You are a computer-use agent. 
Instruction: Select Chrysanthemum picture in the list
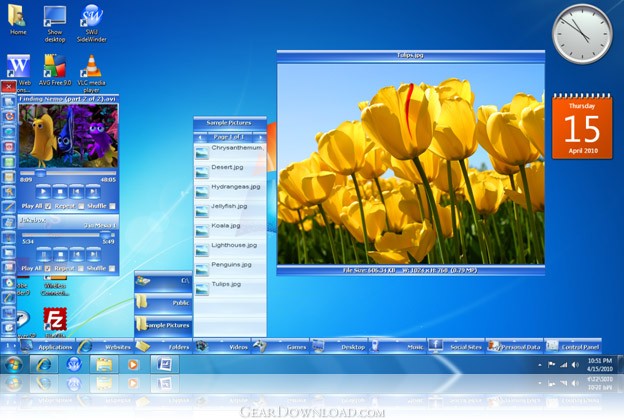point(230,153)
